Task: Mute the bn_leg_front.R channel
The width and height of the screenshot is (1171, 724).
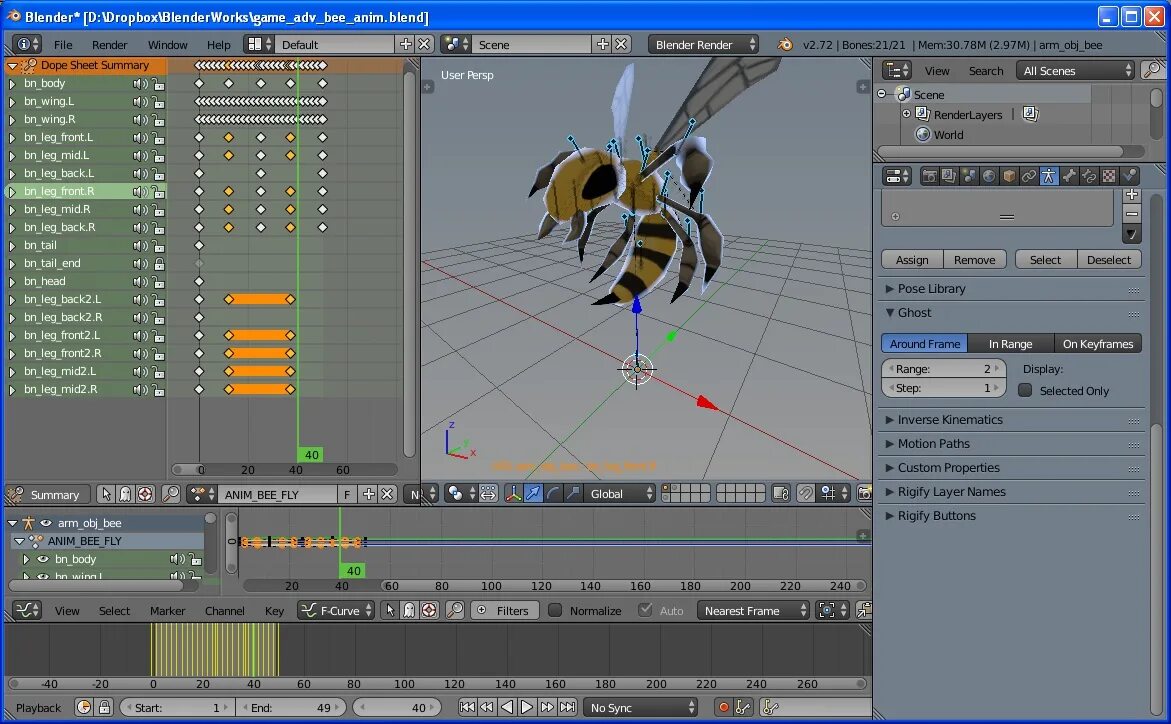Action: click(x=140, y=191)
